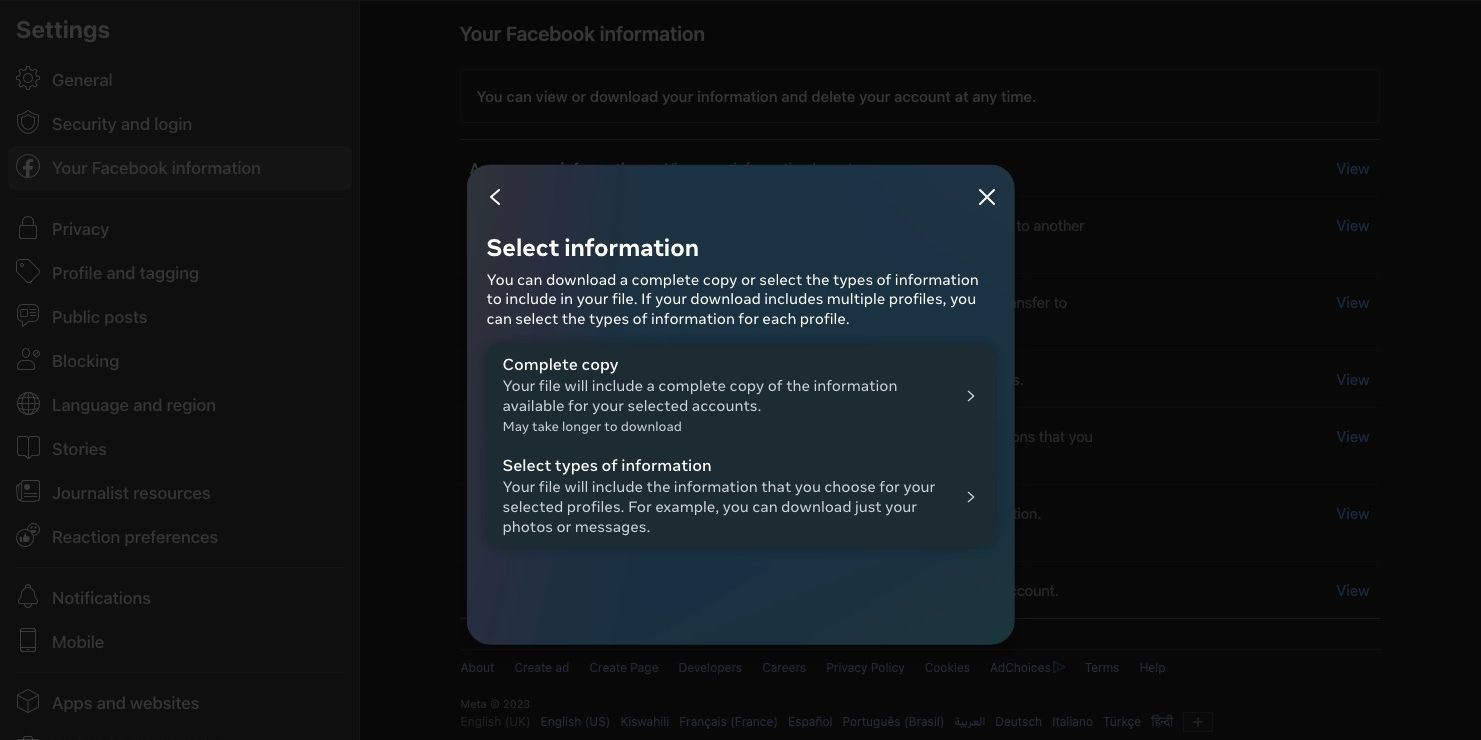Click the plus to show more languages
Viewport: 1481px width, 740px height.
click(x=1196, y=721)
